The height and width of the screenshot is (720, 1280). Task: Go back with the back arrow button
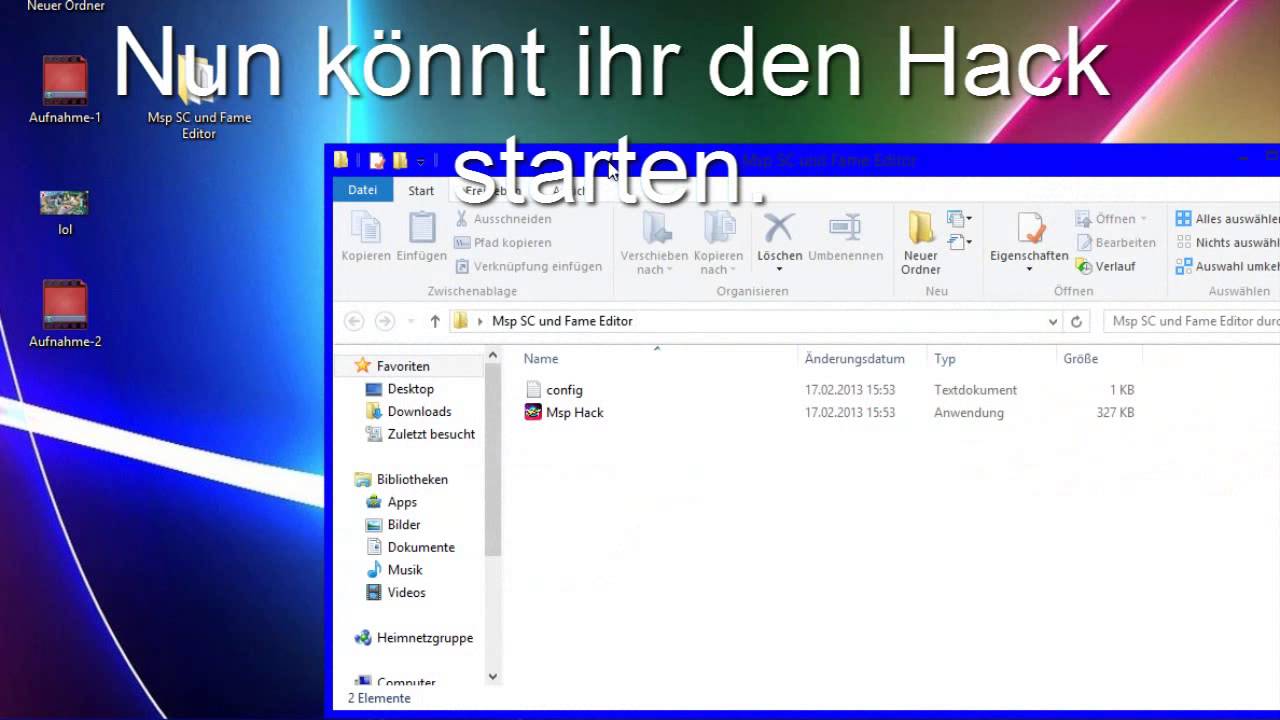[354, 321]
